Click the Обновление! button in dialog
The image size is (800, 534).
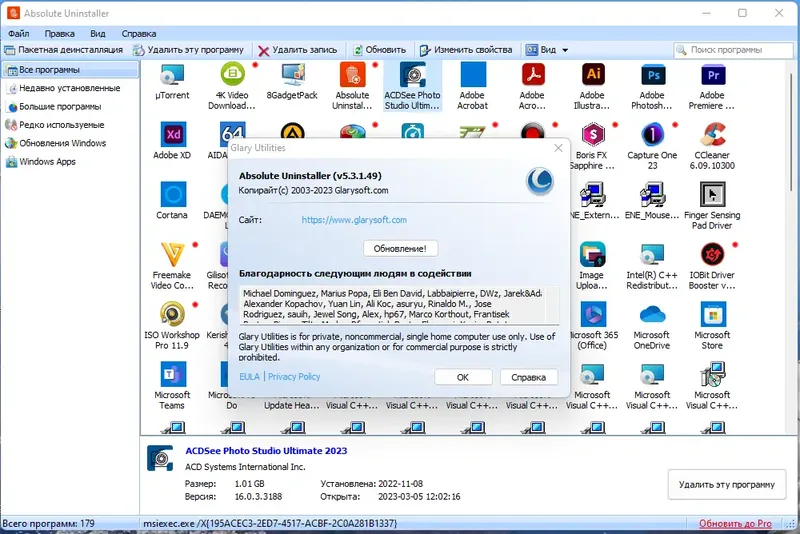click(401, 249)
